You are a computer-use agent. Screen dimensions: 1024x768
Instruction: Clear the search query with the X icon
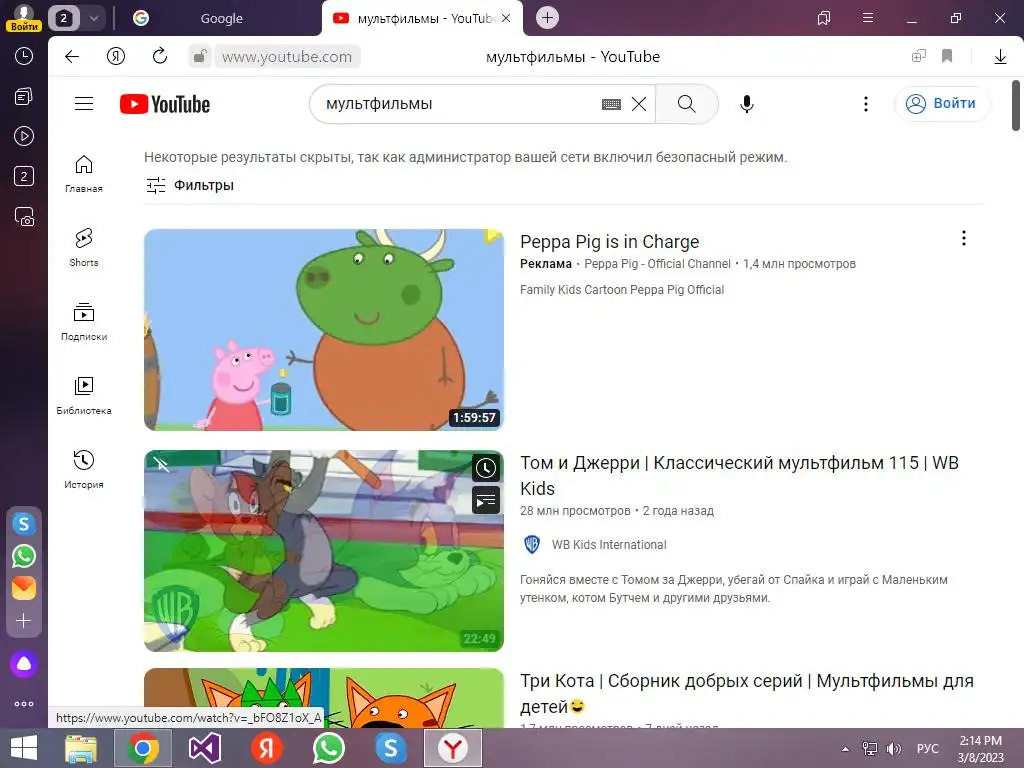(x=639, y=104)
